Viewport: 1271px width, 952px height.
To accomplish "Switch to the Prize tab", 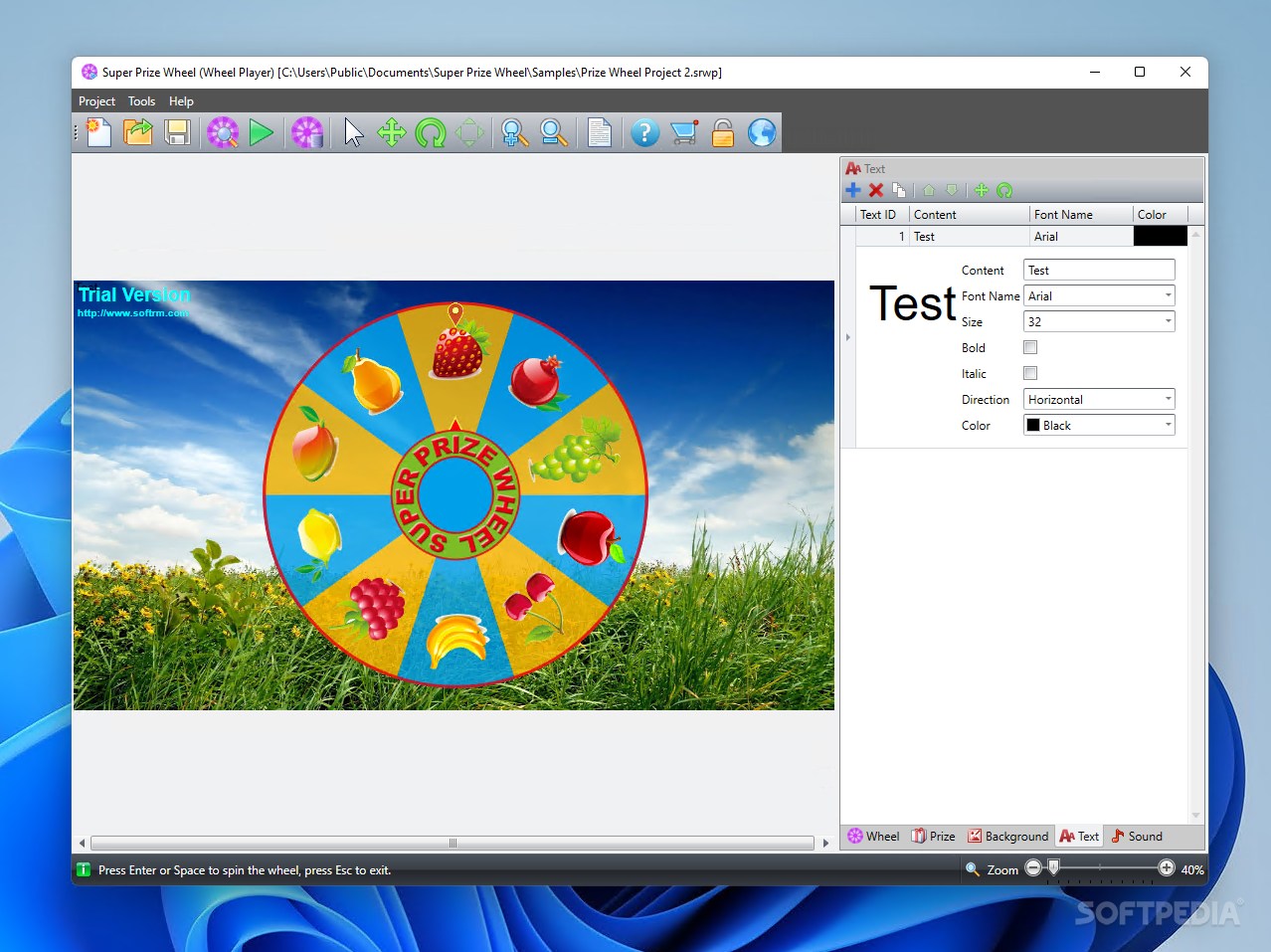I will tap(933, 837).
